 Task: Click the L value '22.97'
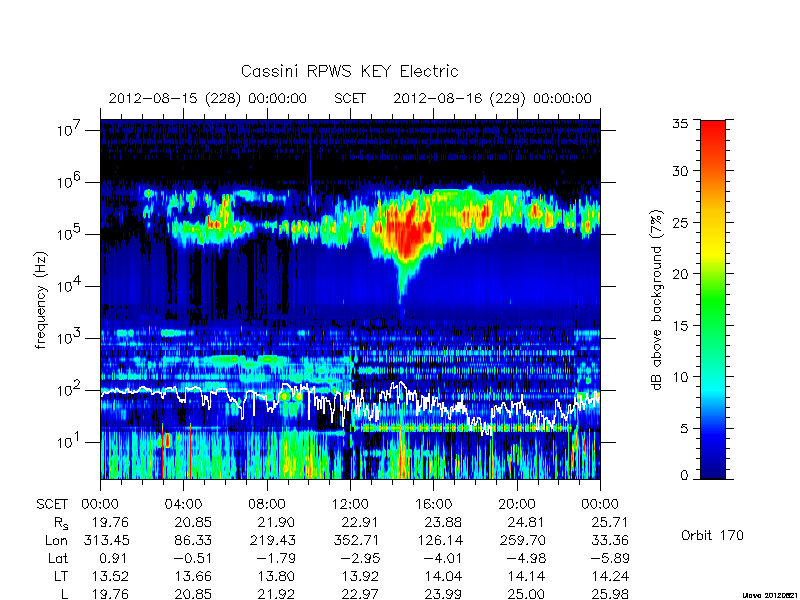coord(360,594)
